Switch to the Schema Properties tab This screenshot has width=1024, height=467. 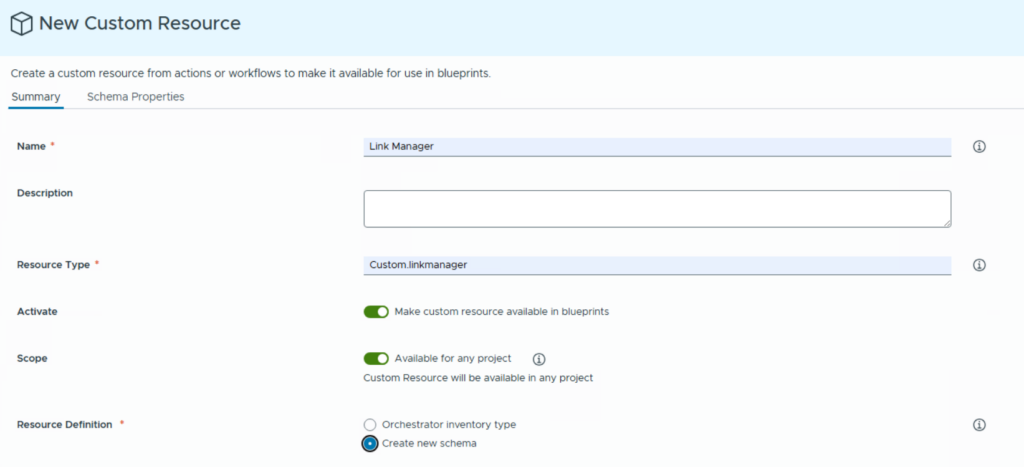(x=135, y=97)
